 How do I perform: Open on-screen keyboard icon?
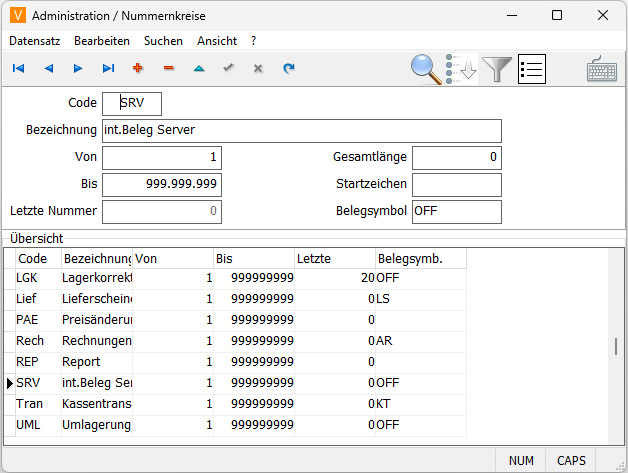(602, 69)
